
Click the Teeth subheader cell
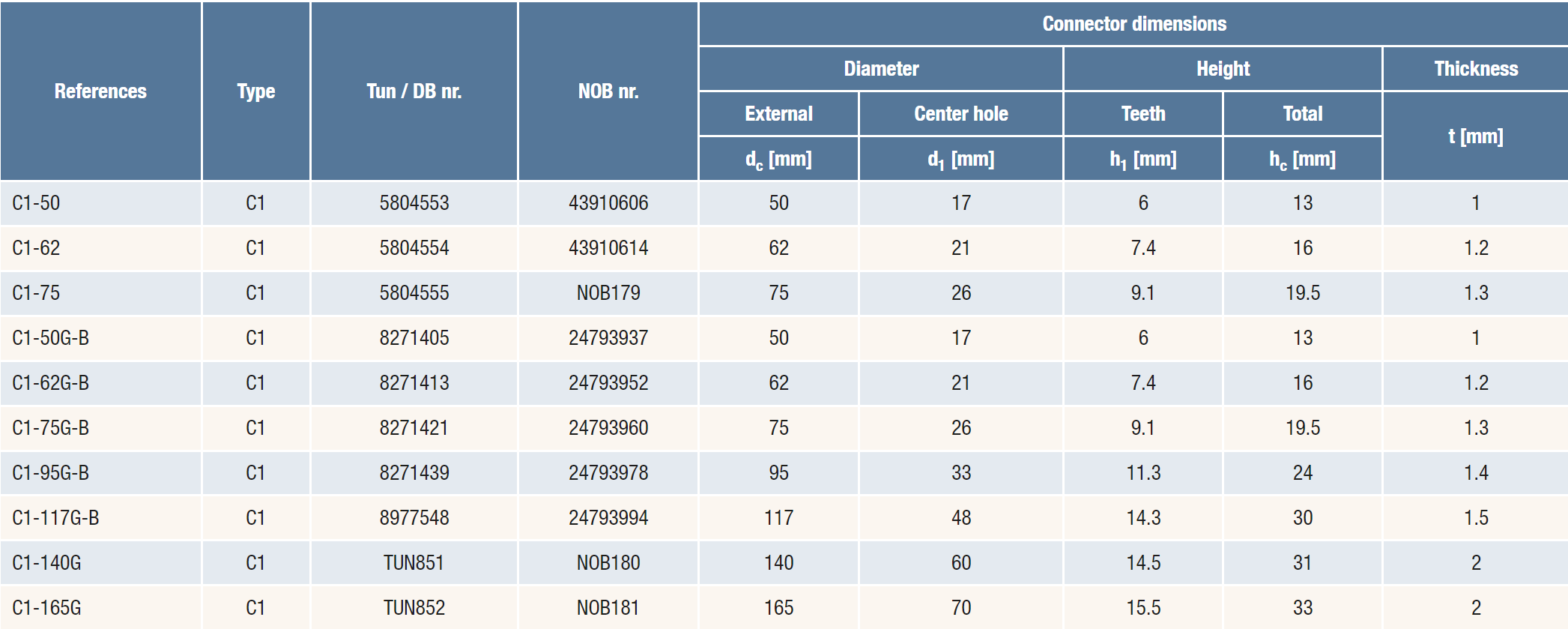[1142, 114]
